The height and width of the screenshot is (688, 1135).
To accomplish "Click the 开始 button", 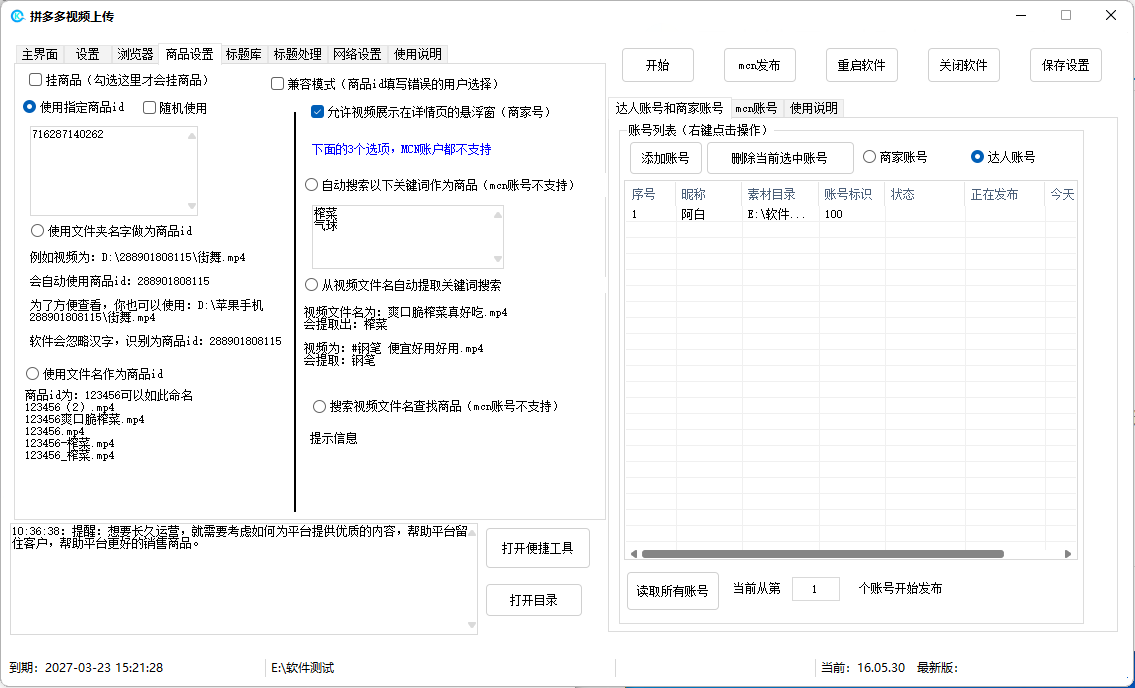I will 658,65.
